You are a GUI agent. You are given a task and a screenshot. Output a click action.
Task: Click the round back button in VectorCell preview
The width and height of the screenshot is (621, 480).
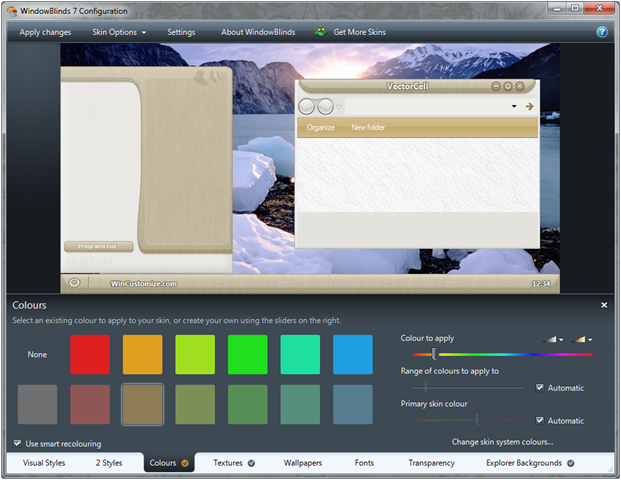click(308, 106)
